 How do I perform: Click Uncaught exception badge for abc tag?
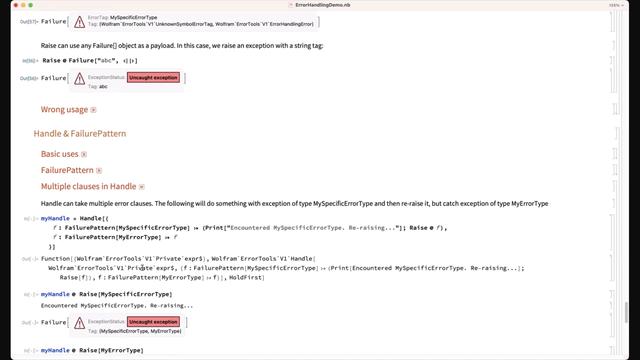(153, 78)
